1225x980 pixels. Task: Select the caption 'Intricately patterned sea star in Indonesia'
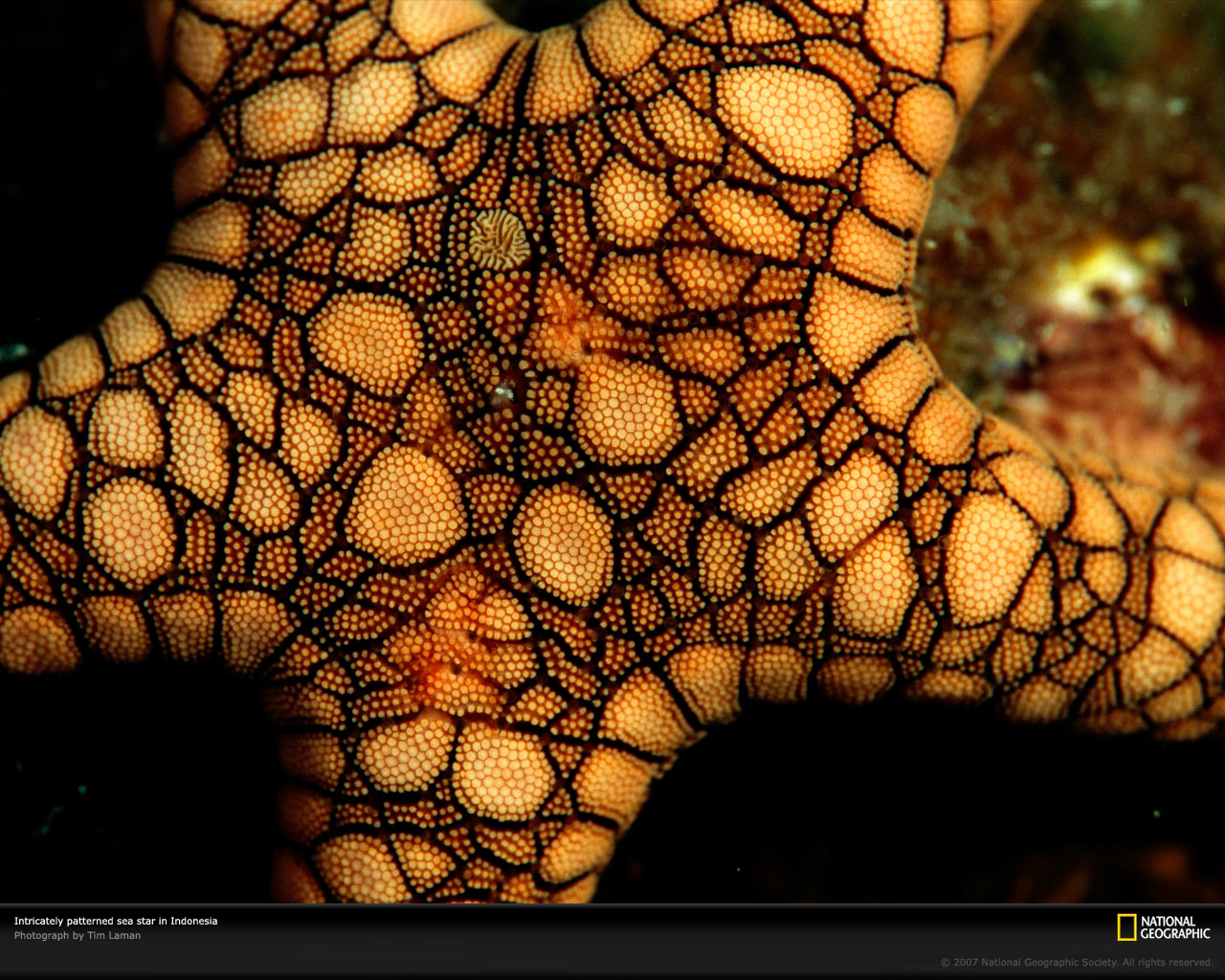(x=116, y=921)
